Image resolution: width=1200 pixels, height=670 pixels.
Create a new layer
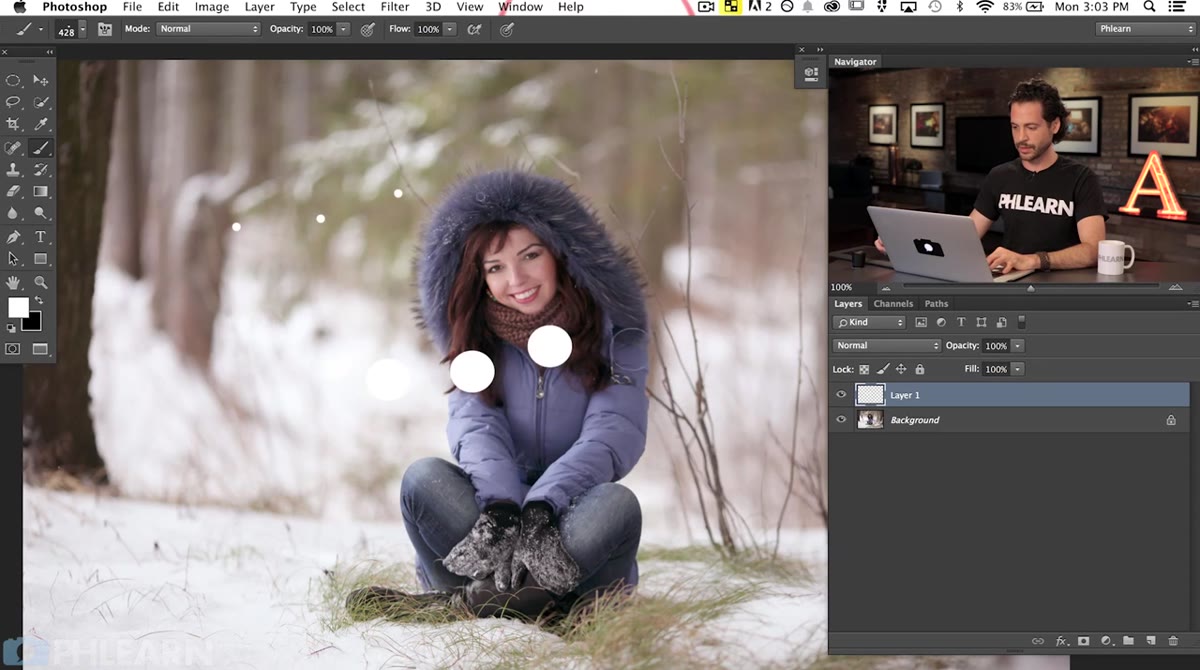1150,641
